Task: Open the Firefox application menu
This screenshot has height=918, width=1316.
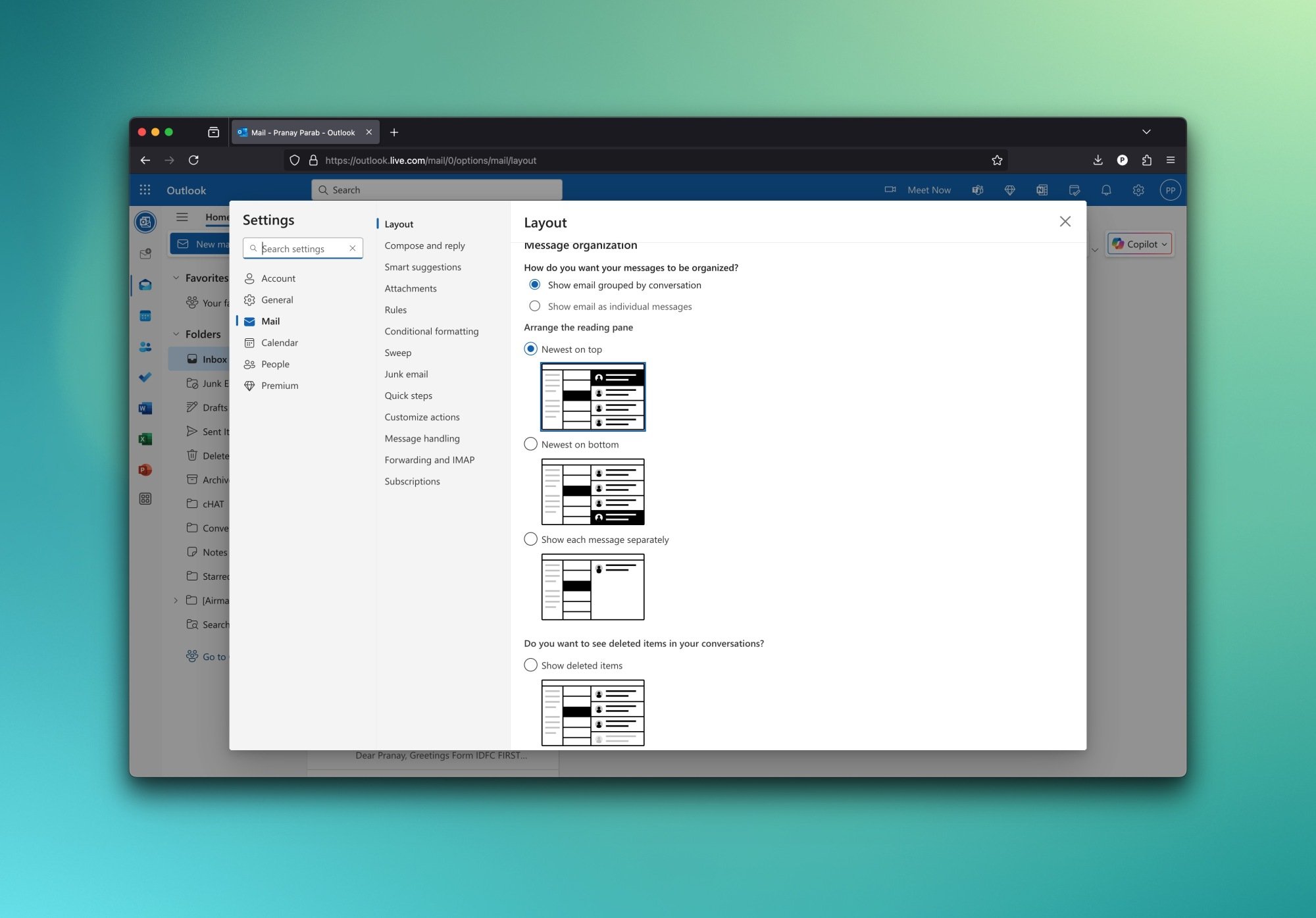Action: 1171,160
